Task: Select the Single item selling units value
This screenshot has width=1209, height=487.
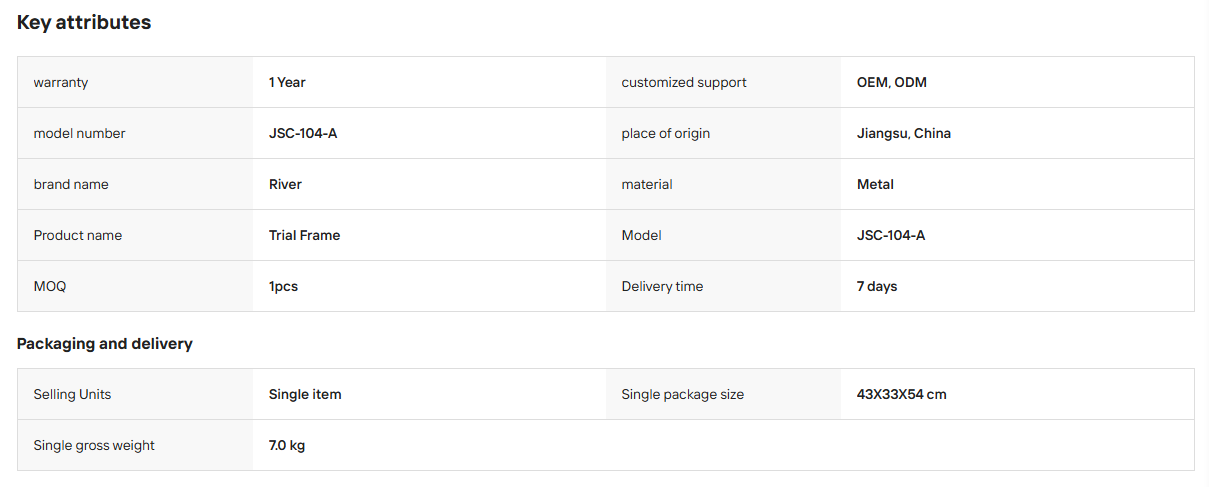Action: (305, 394)
